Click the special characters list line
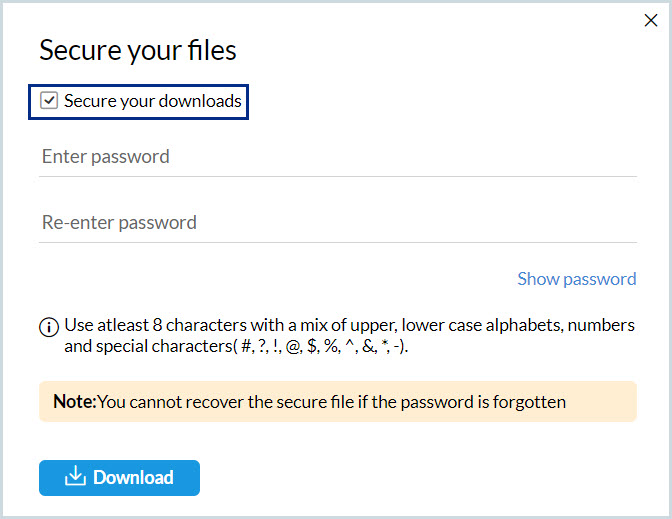Image resolution: width=672 pixels, height=519 pixels. [238, 348]
